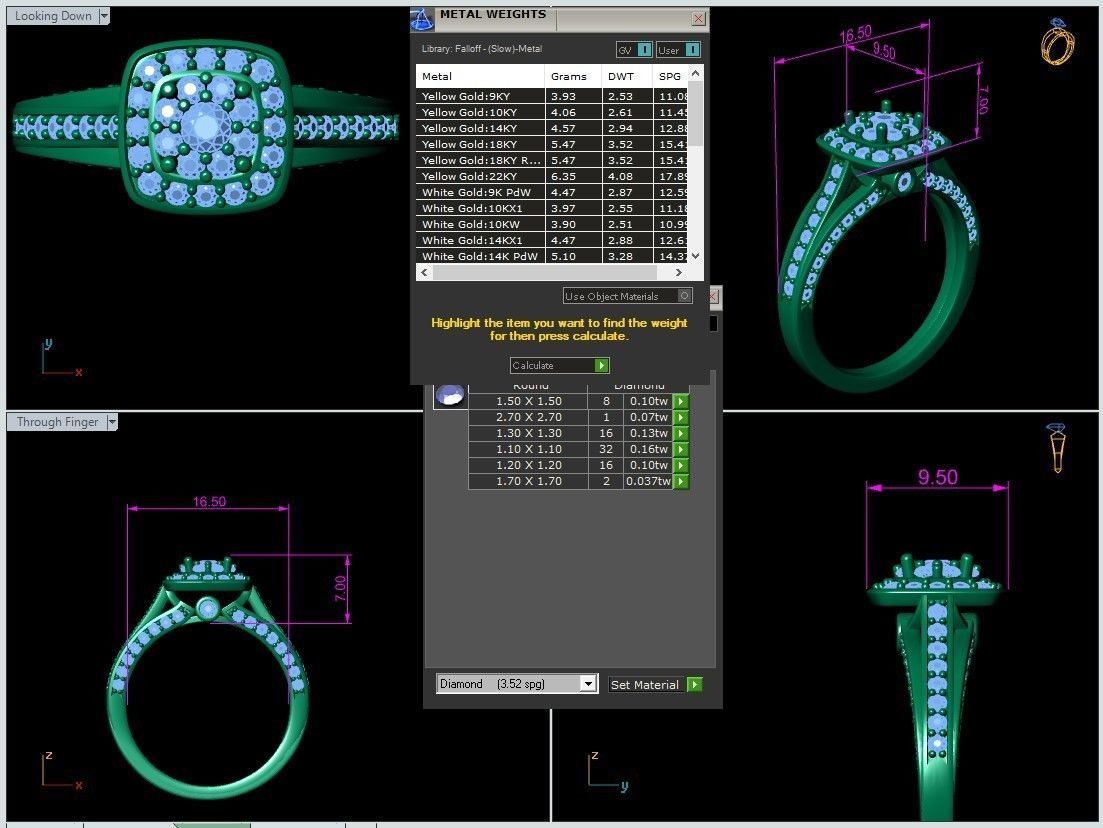1103x828 pixels.
Task: Click the 1.70 X 1.70 gem size cell
Action: 528,482
